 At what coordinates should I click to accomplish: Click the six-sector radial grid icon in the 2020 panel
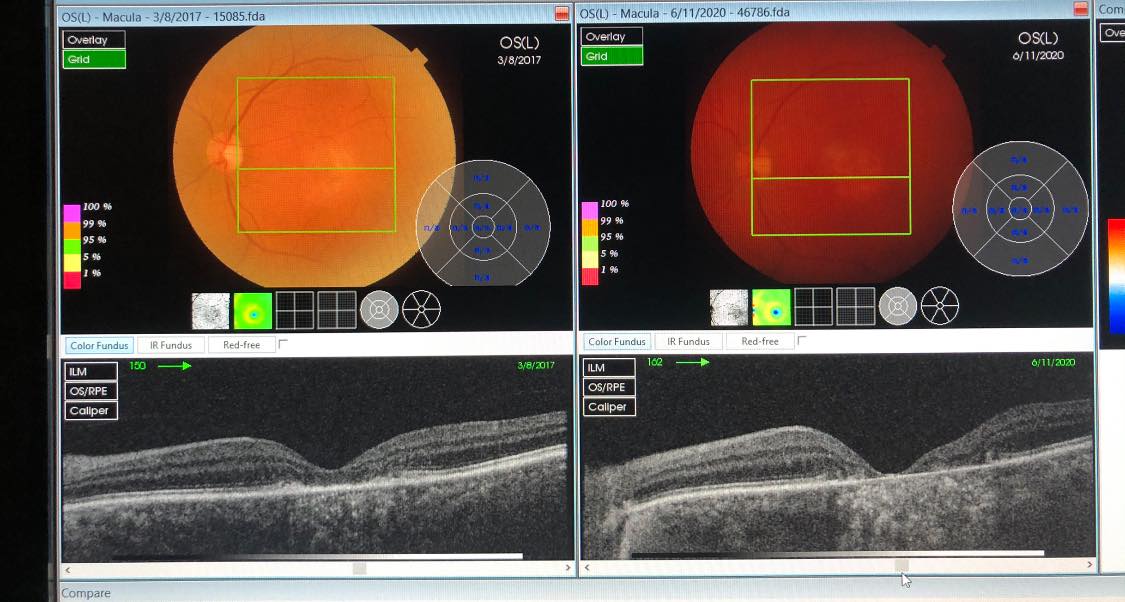click(940, 306)
